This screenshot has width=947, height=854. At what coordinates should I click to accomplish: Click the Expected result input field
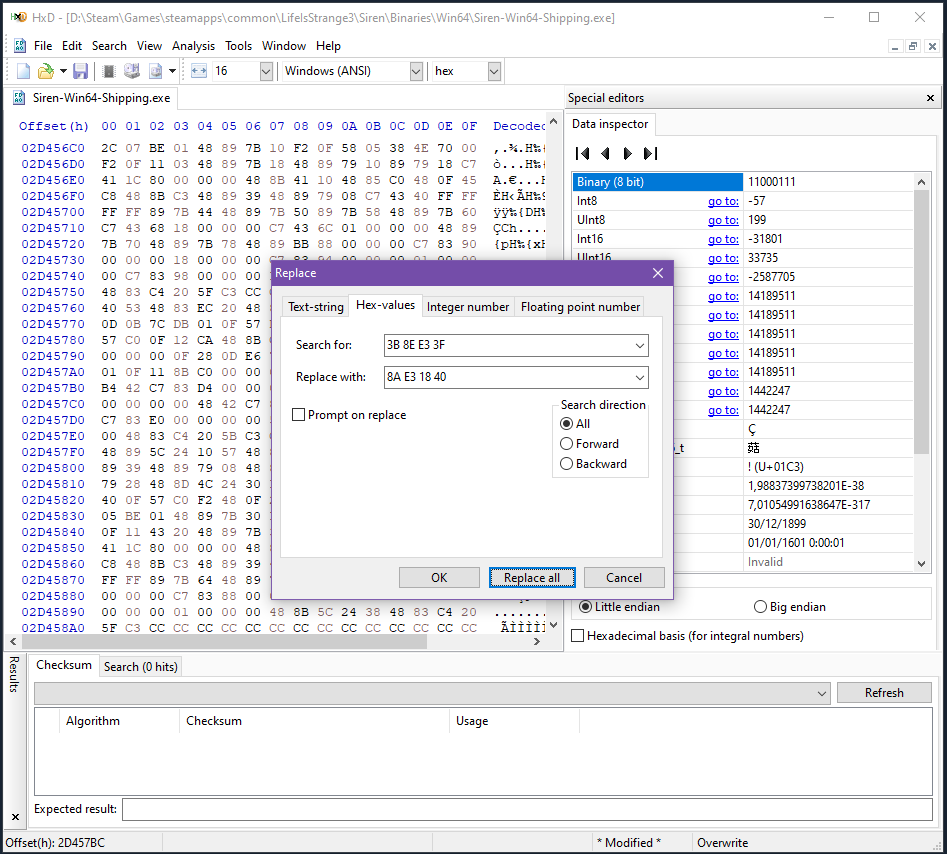click(x=527, y=809)
